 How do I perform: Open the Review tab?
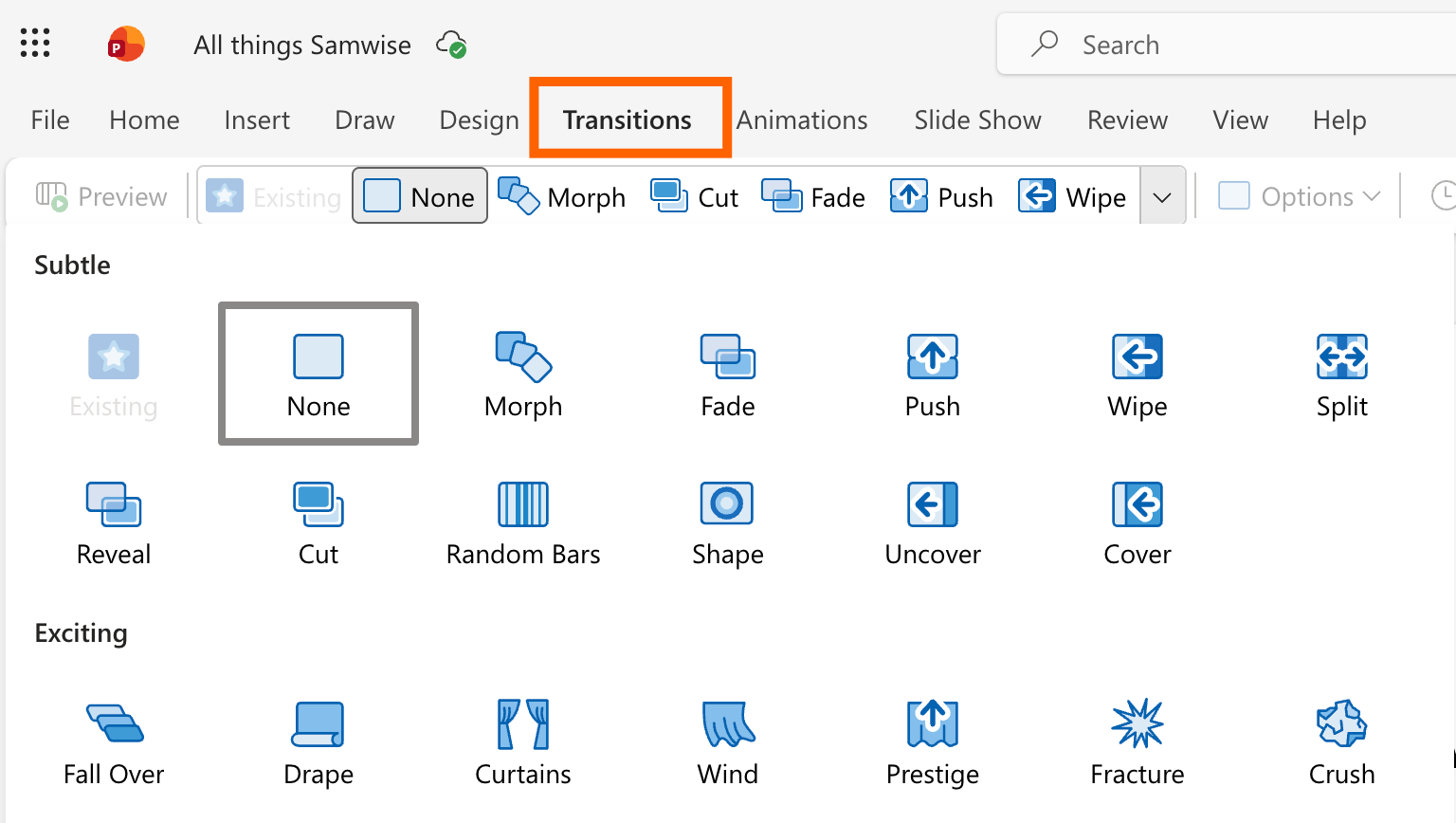pyautogui.click(x=1127, y=120)
